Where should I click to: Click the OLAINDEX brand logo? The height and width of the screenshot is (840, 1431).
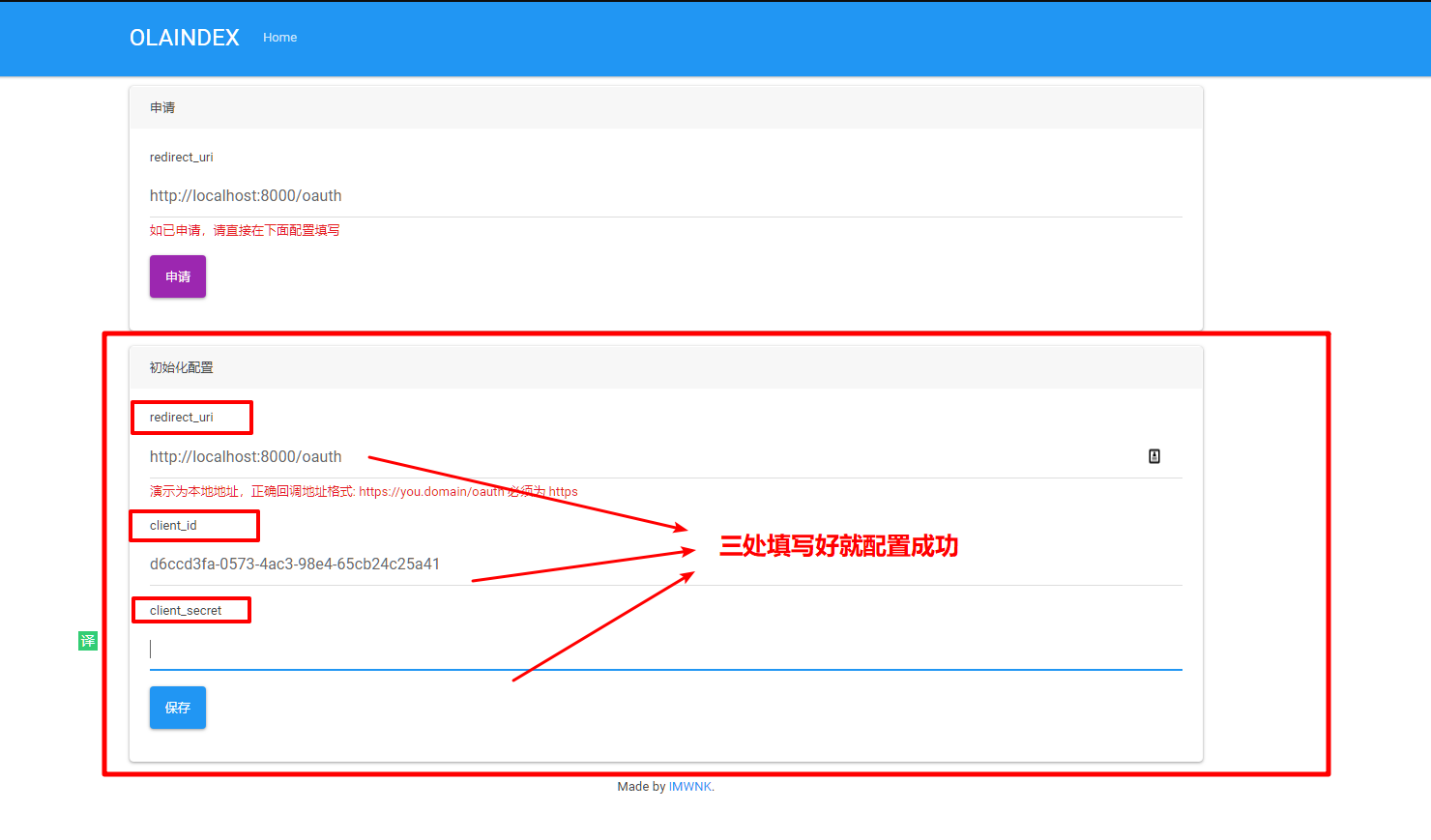click(185, 38)
